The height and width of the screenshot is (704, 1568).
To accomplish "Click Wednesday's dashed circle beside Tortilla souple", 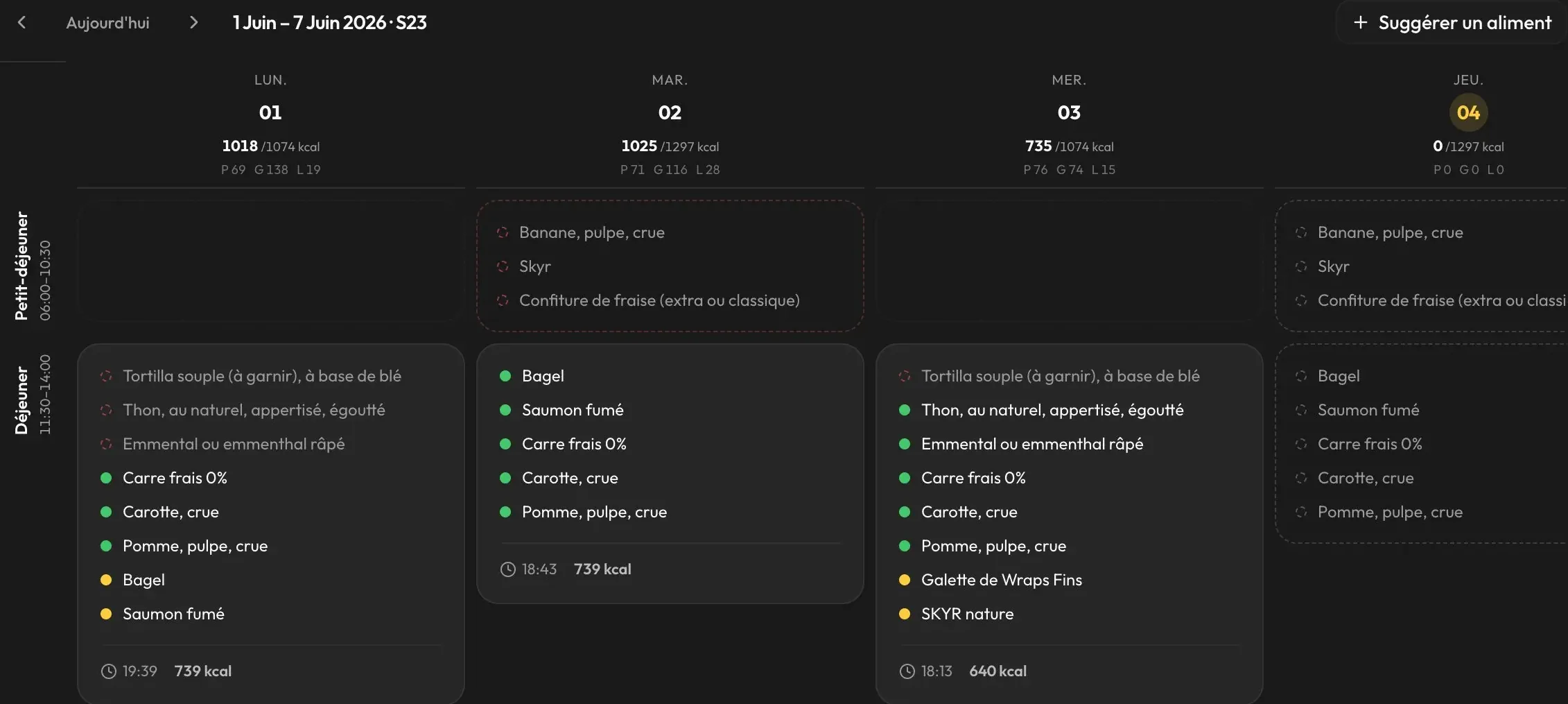I will tap(905, 376).
